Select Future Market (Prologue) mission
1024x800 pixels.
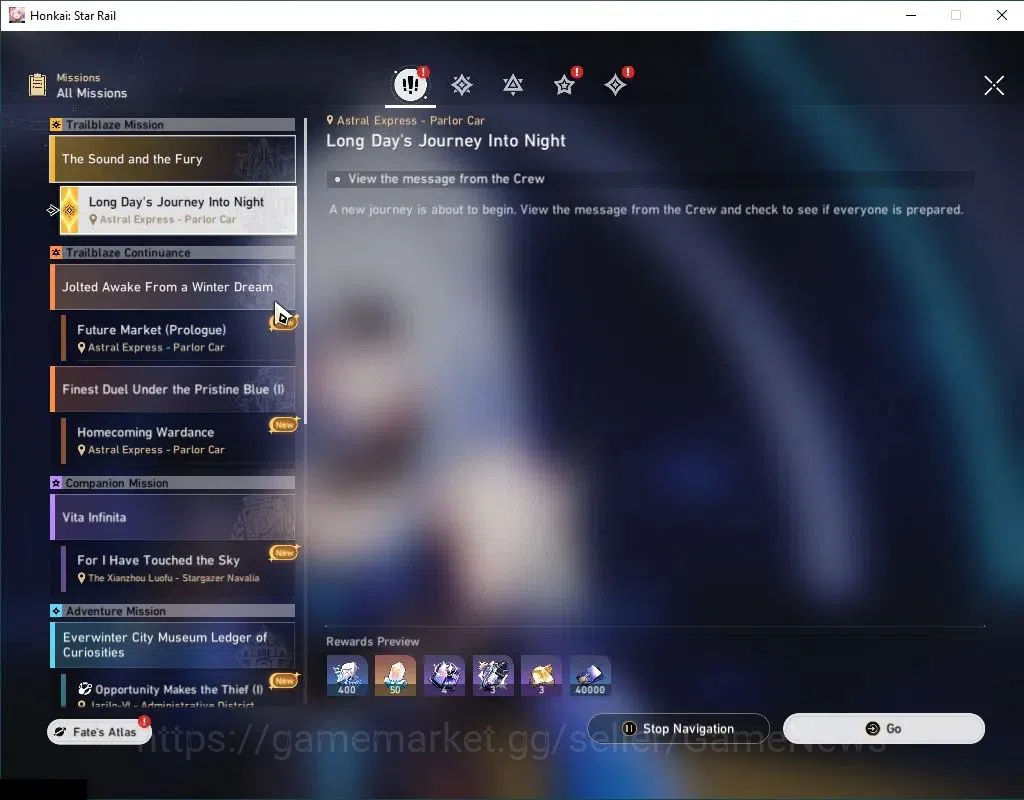click(x=178, y=338)
